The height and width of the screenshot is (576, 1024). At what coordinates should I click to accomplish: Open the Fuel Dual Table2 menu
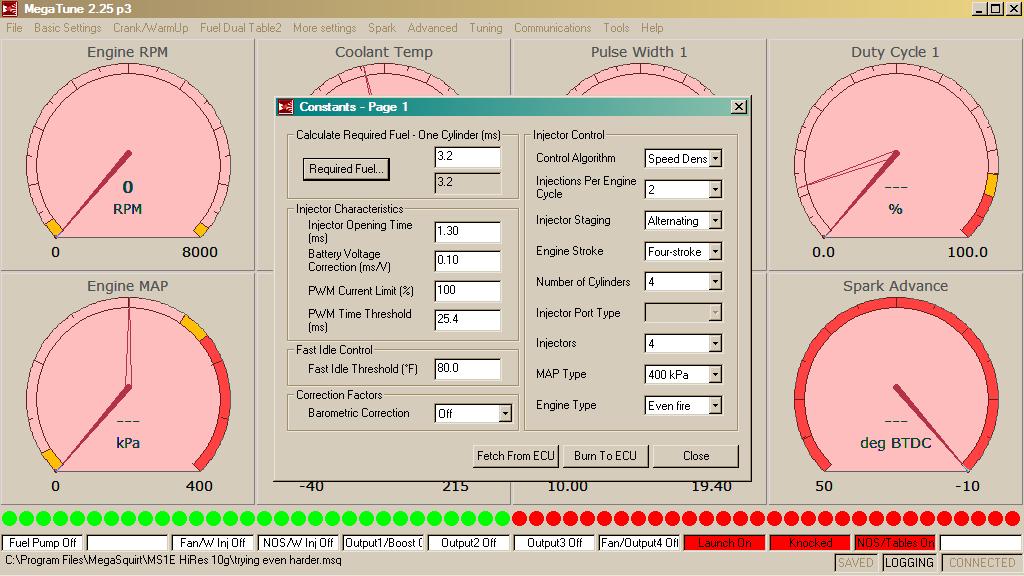(x=241, y=27)
